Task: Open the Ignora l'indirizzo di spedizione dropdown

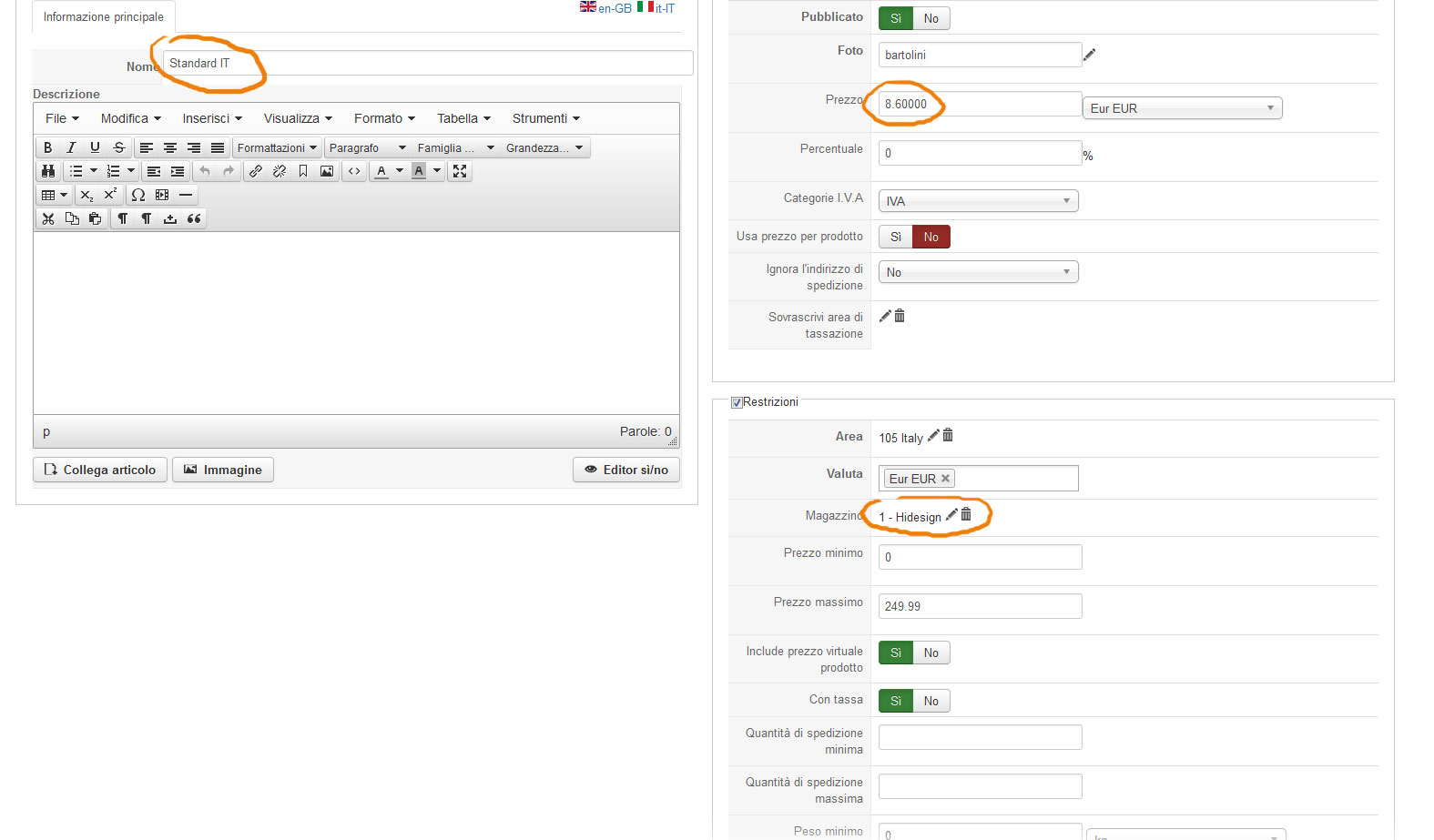Action: tap(978, 272)
